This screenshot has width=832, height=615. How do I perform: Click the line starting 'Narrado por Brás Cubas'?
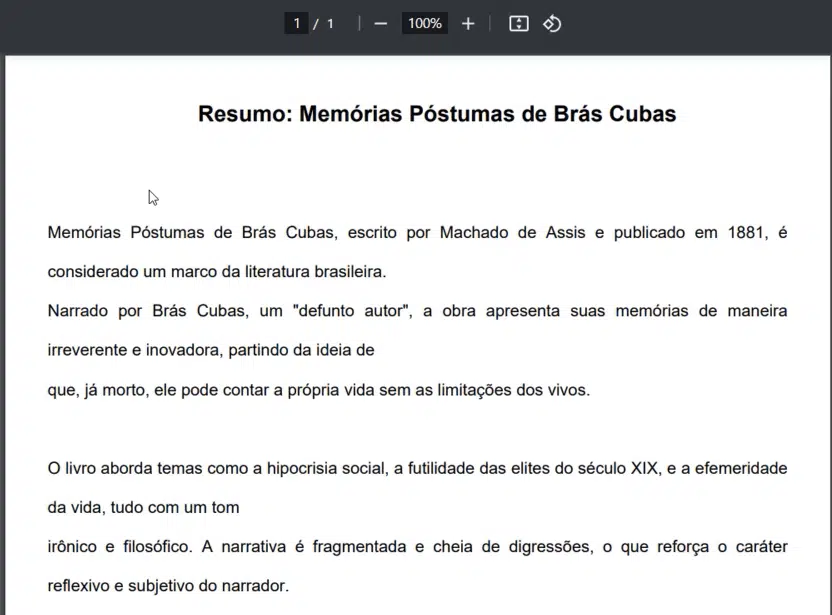(x=417, y=311)
